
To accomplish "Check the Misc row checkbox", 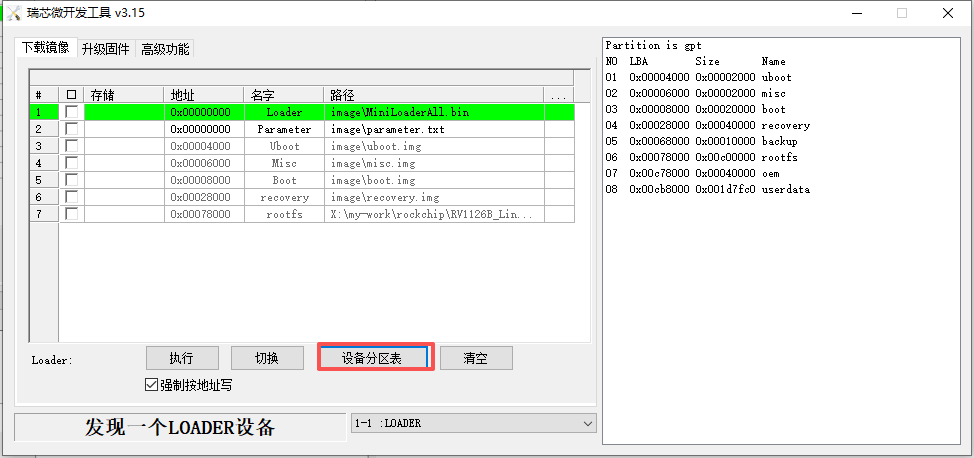I will pos(72,163).
